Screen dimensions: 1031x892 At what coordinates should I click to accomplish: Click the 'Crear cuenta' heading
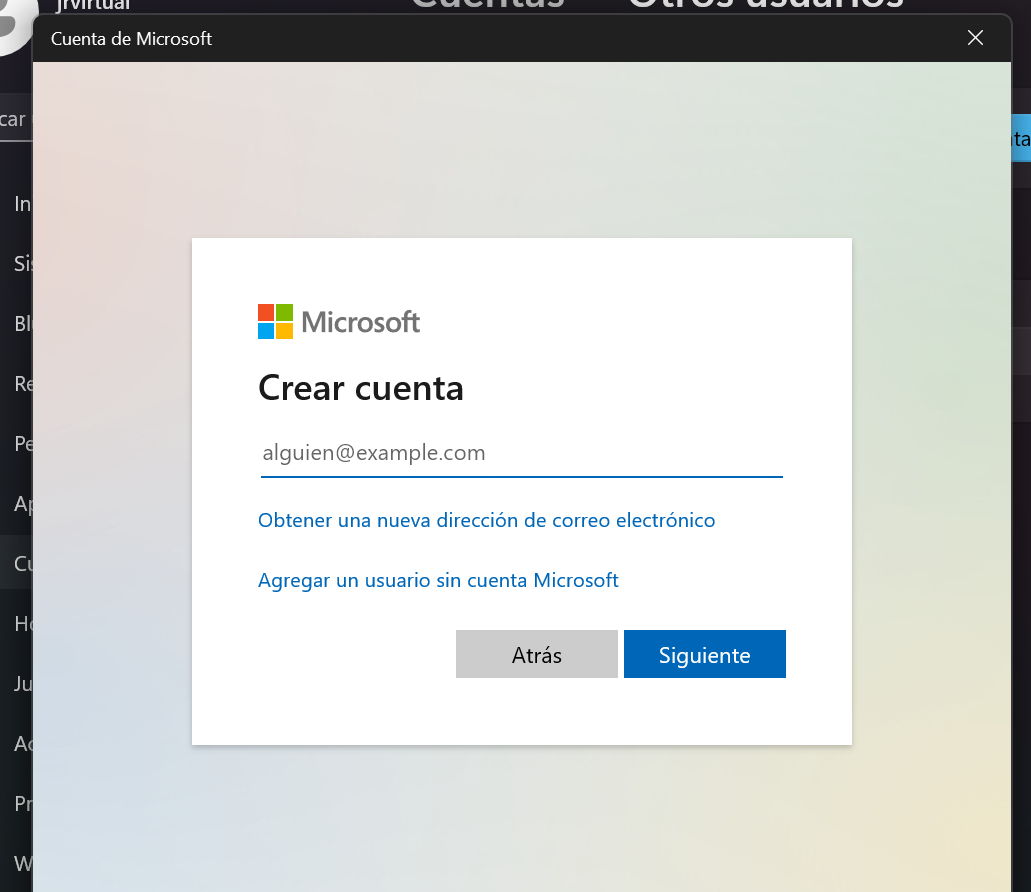tap(360, 388)
